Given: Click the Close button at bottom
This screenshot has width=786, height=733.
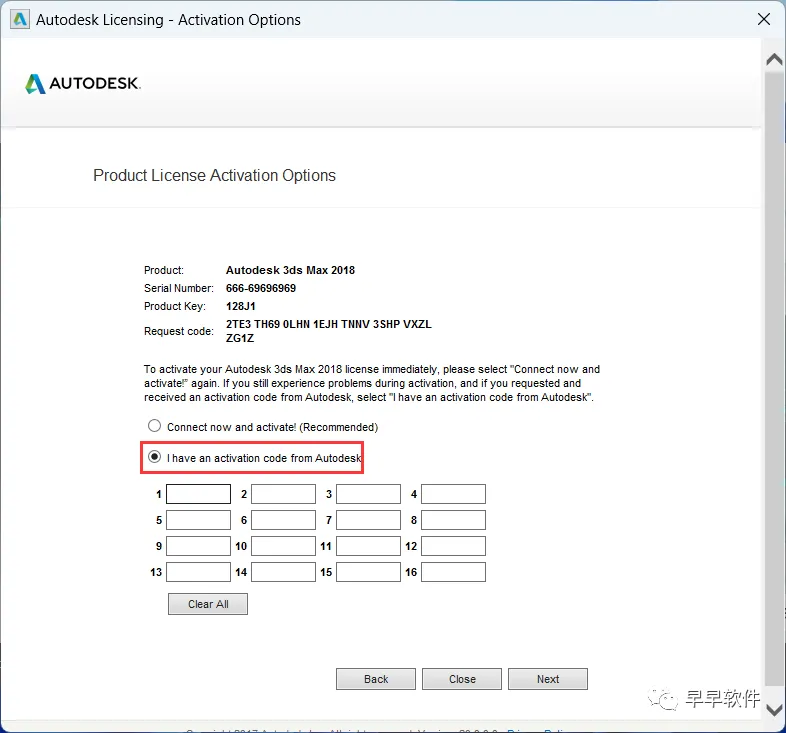Looking at the screenshot, I should coord(462,679).
